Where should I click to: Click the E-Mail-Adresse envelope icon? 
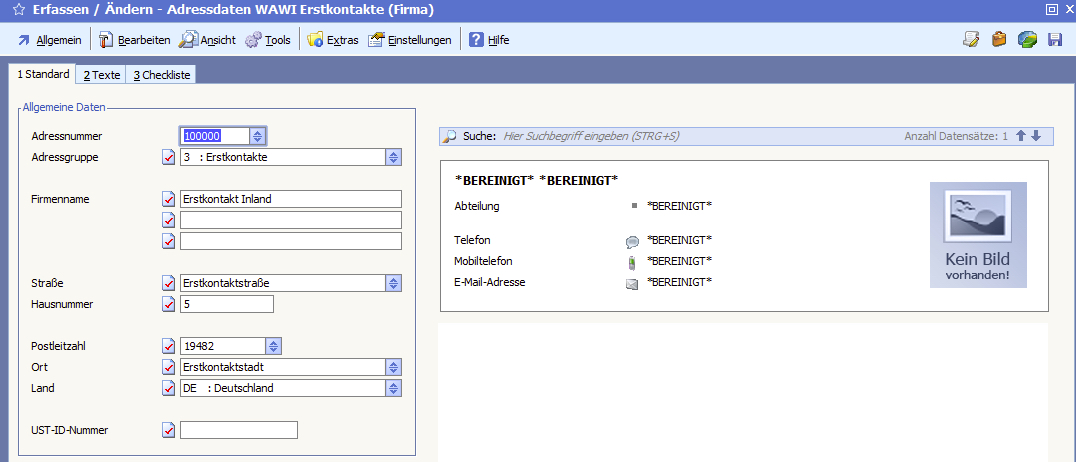point(632,283)
